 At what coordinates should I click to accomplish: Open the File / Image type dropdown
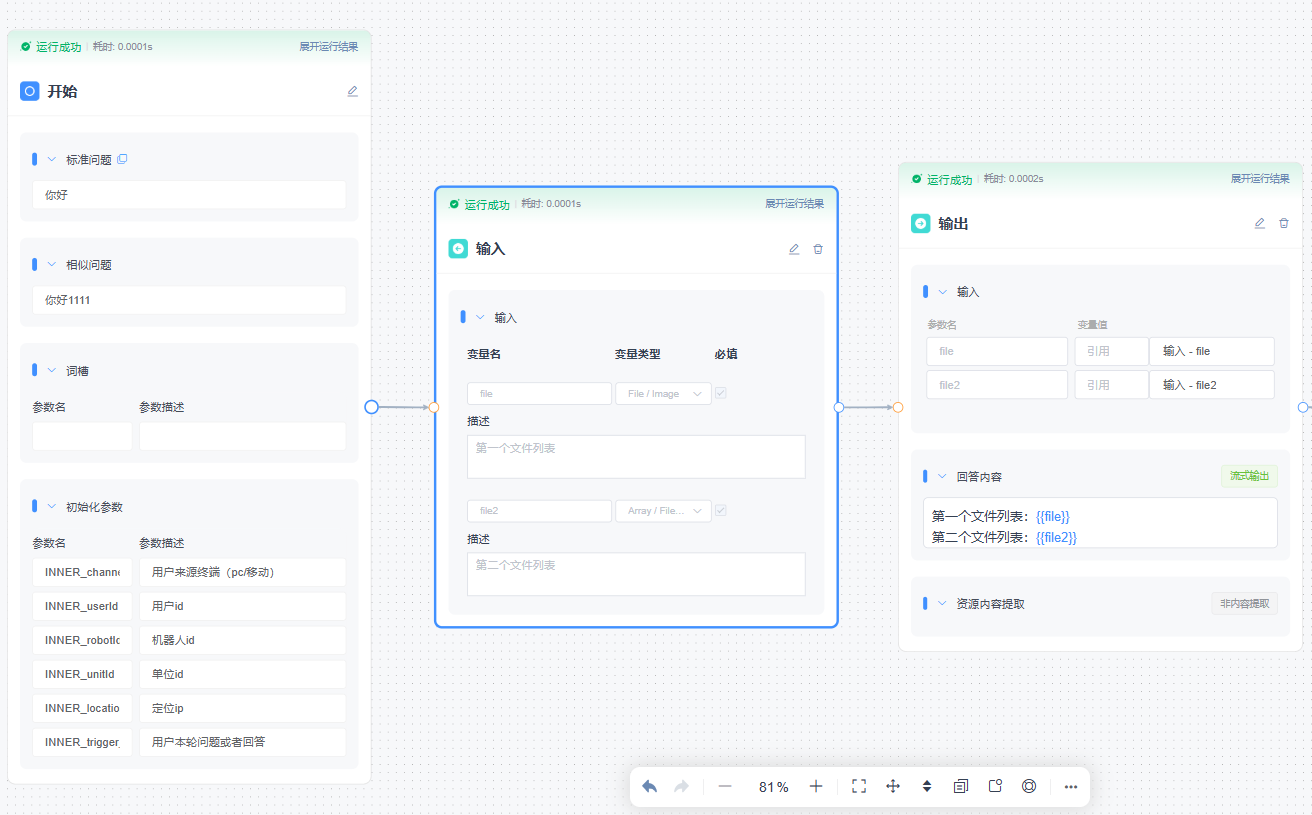click(663, 394)
